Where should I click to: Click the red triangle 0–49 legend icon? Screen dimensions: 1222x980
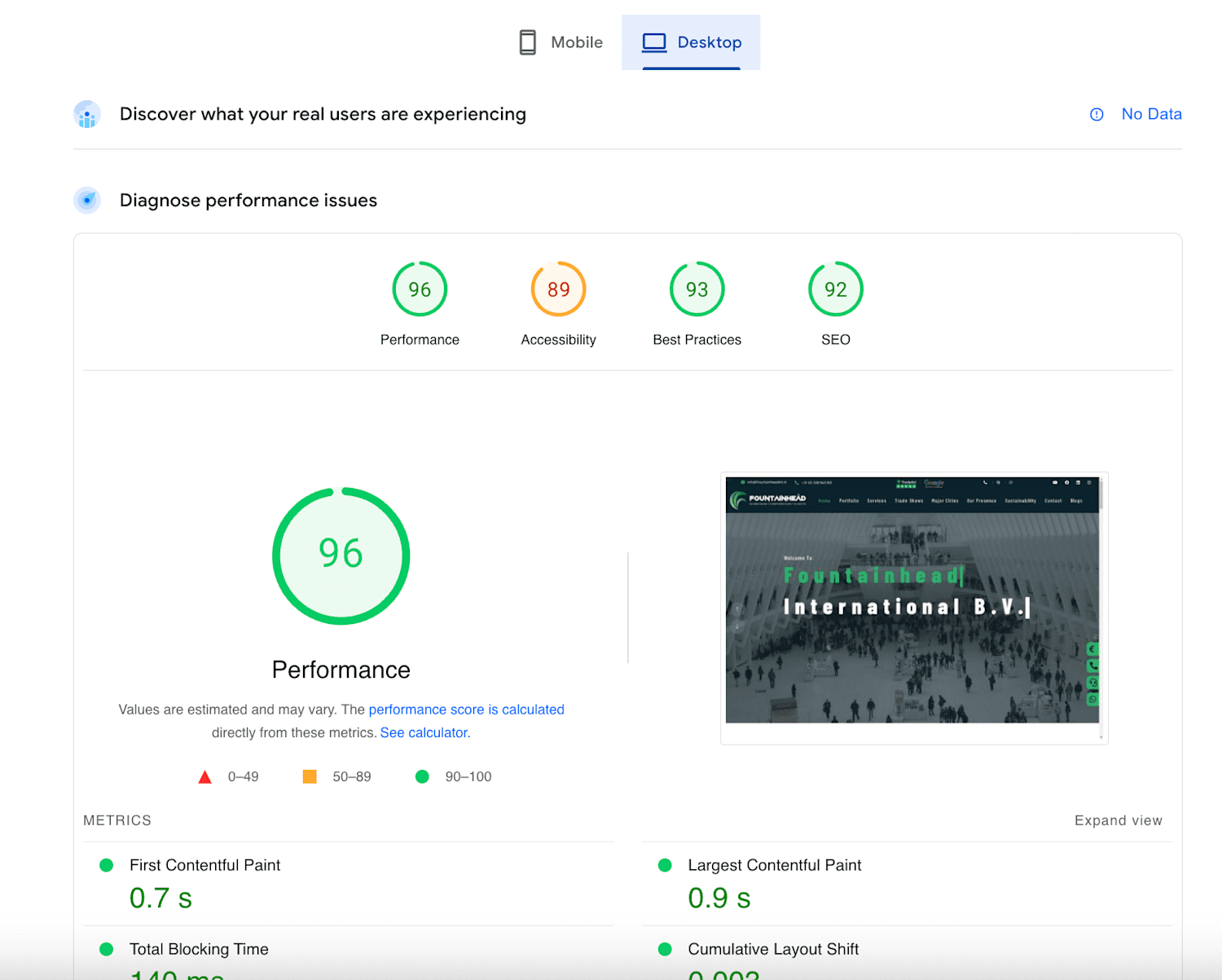[205, 777]
